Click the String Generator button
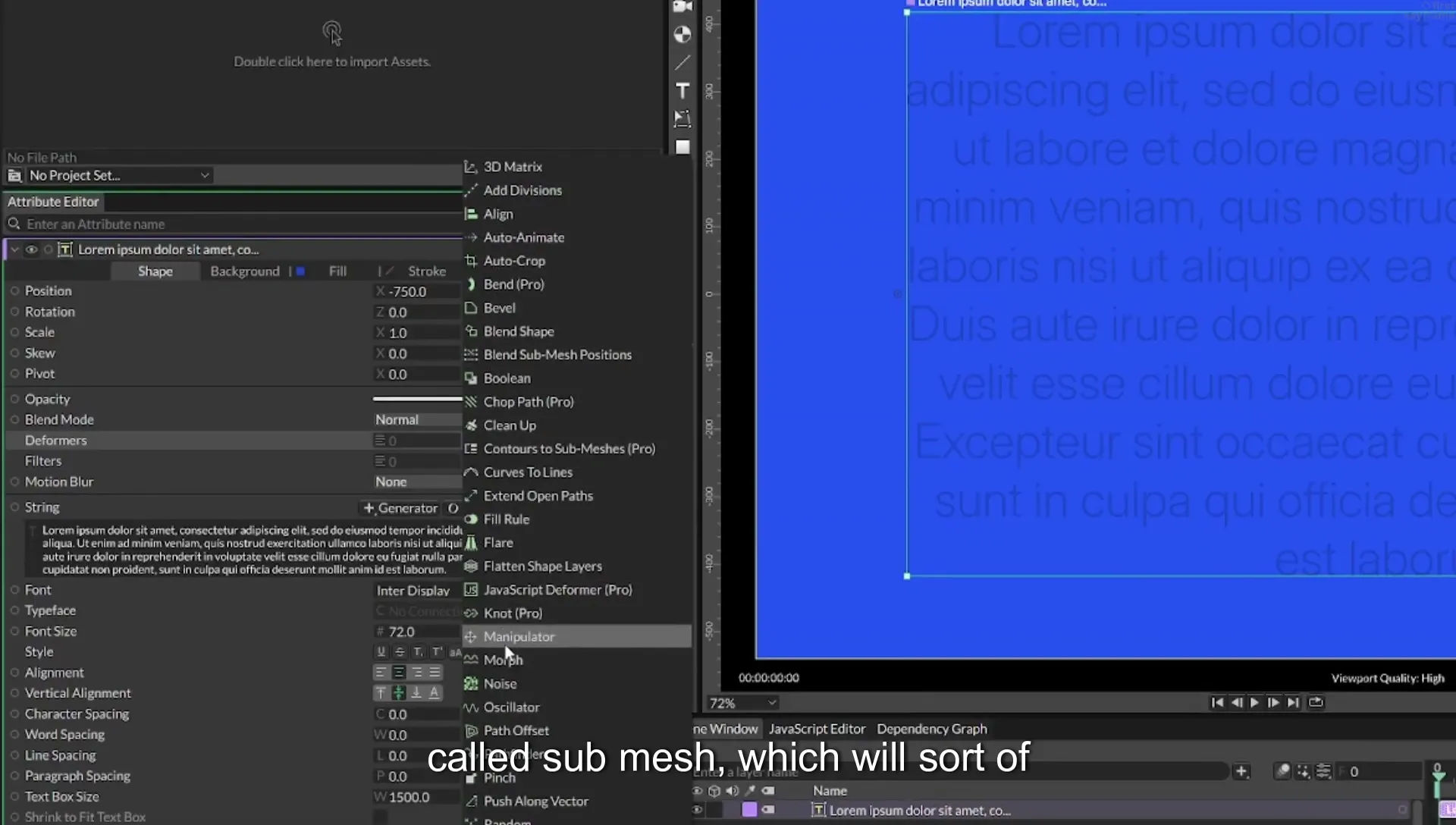The image size is (1456, 825). click(400, 508)
